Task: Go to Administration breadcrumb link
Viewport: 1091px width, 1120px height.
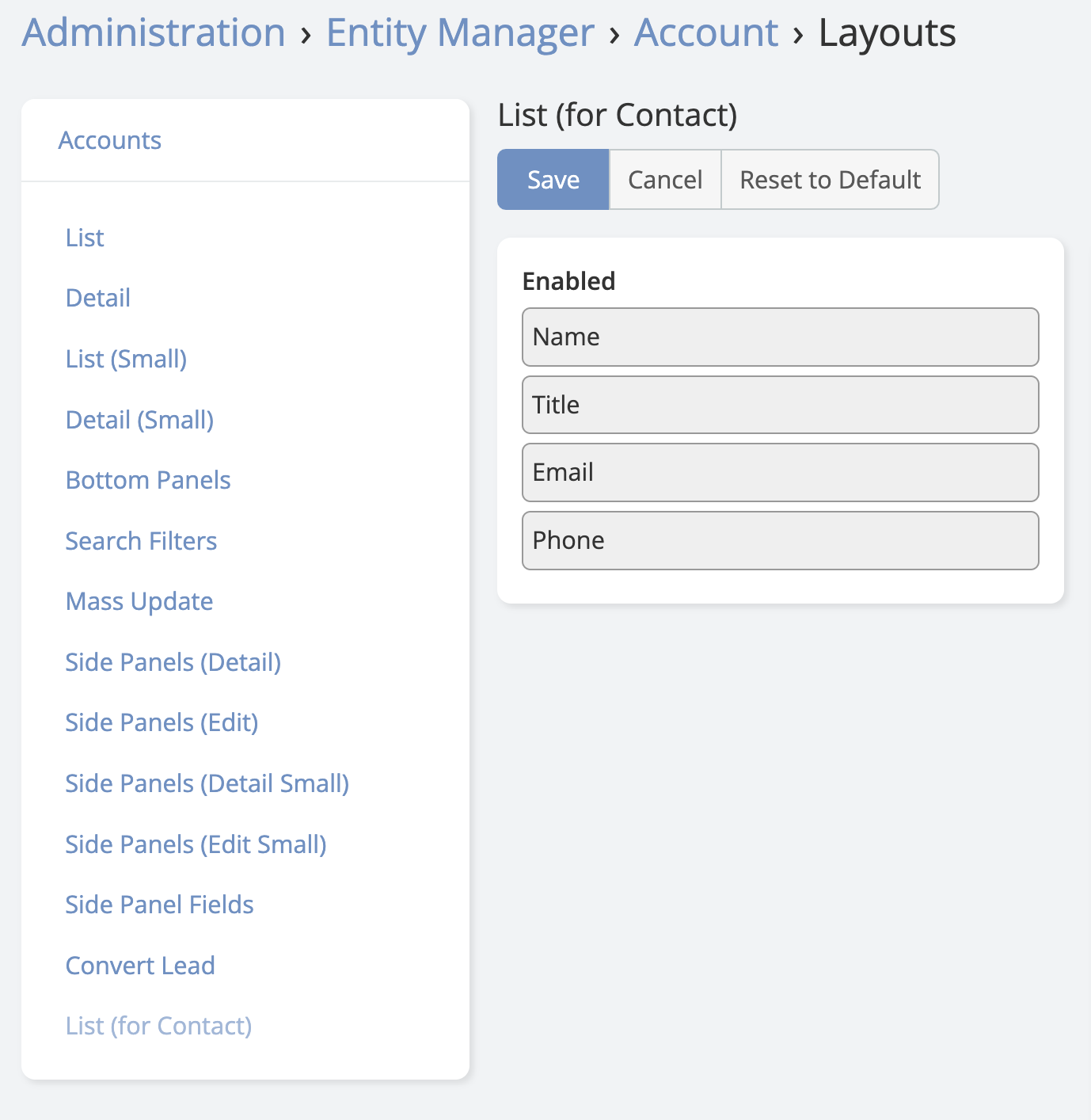Action: coord(154,33)
